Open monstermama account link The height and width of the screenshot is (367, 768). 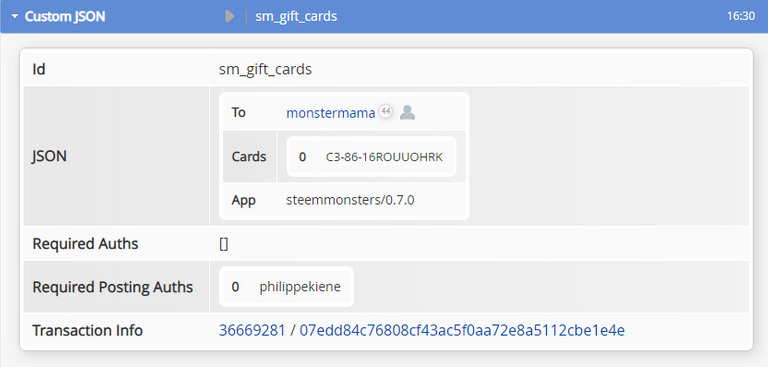[x=331, y=113]
